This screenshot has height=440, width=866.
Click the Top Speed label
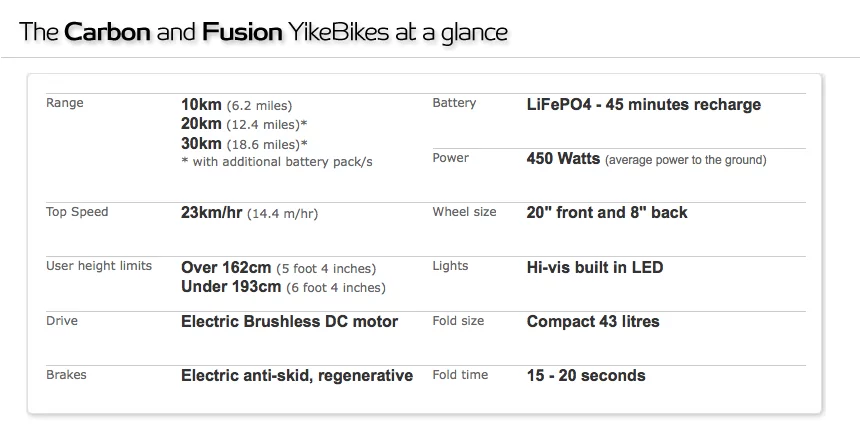pos(77,212)
